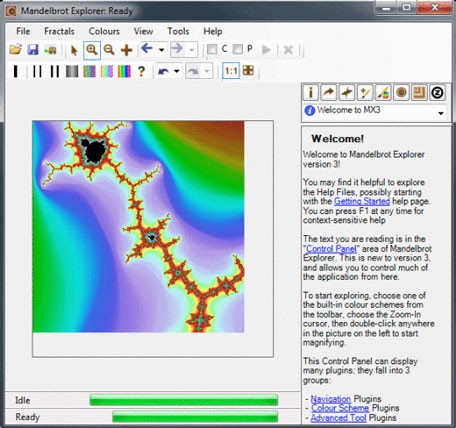Image resolution: width=456 pixels, height=428 pixels.
Task: Open the Fractals menu
Action: [x=59, y=31]
